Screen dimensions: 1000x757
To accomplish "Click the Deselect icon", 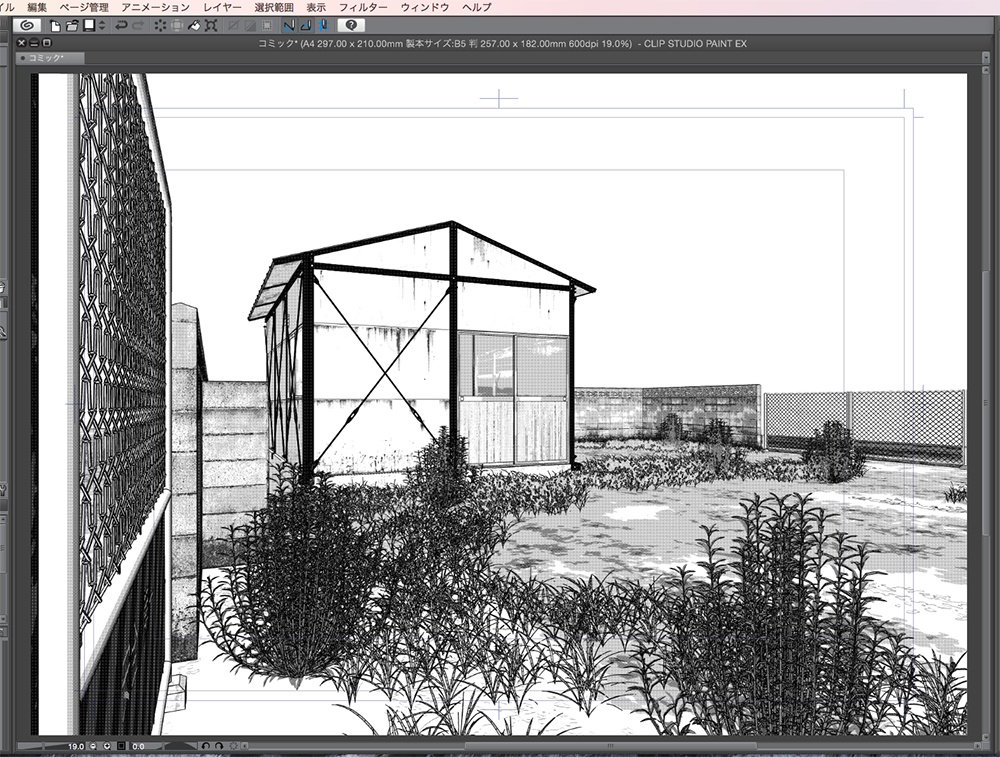I will 233,26.
